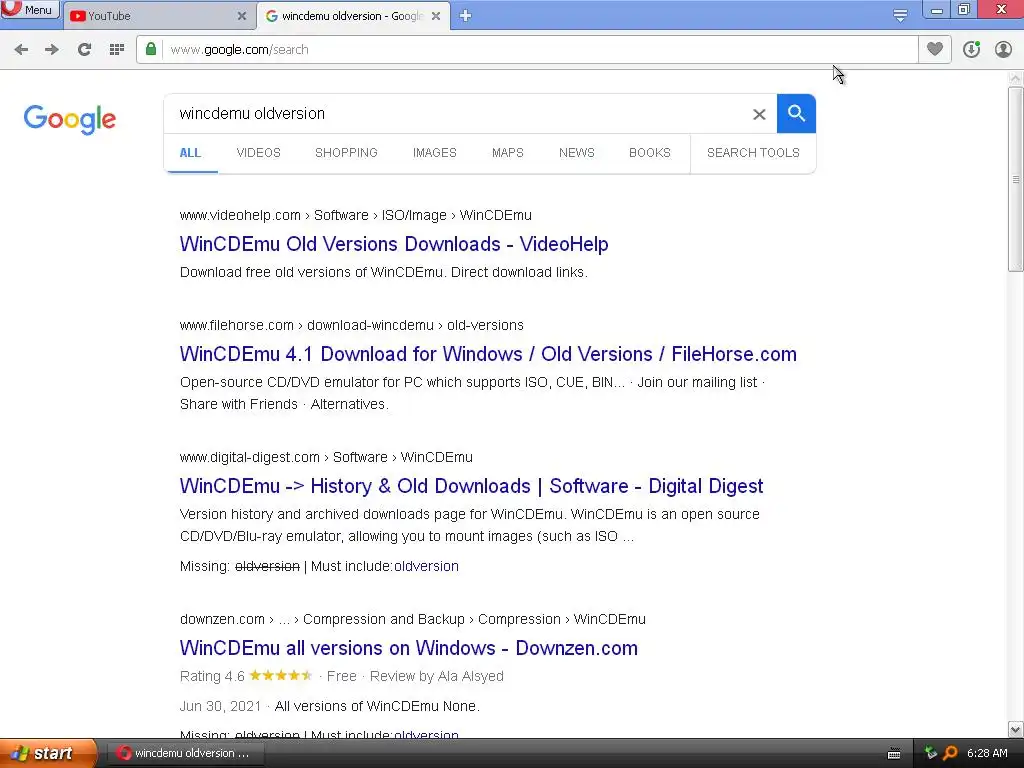Clear the search query with the X icon

759,114
